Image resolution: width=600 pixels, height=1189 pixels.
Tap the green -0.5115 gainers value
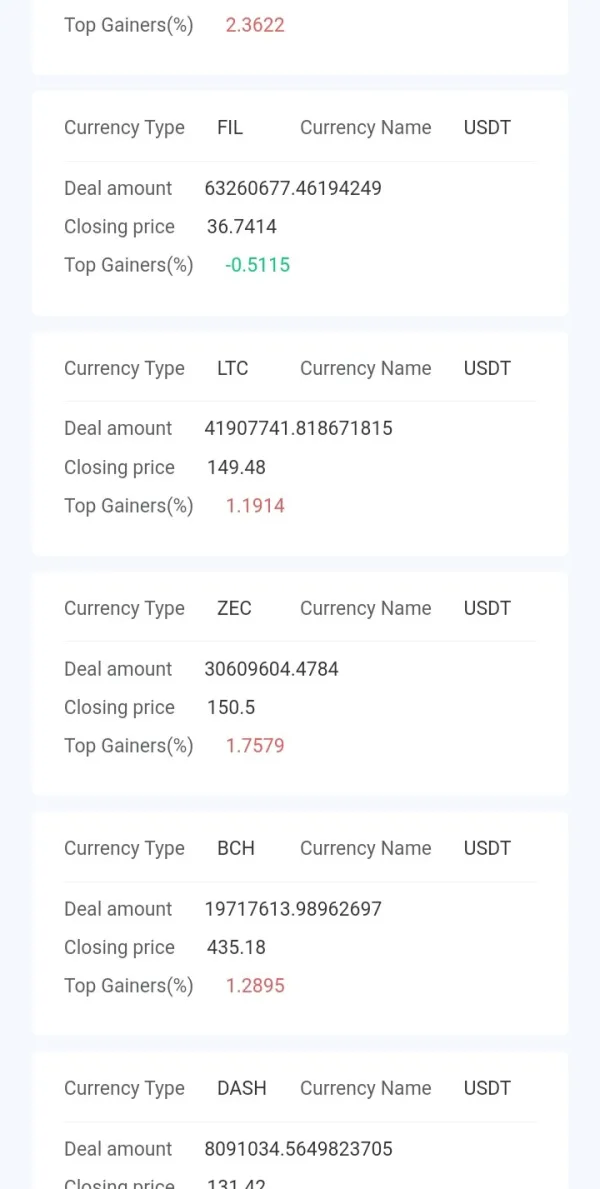click(257, 265)
